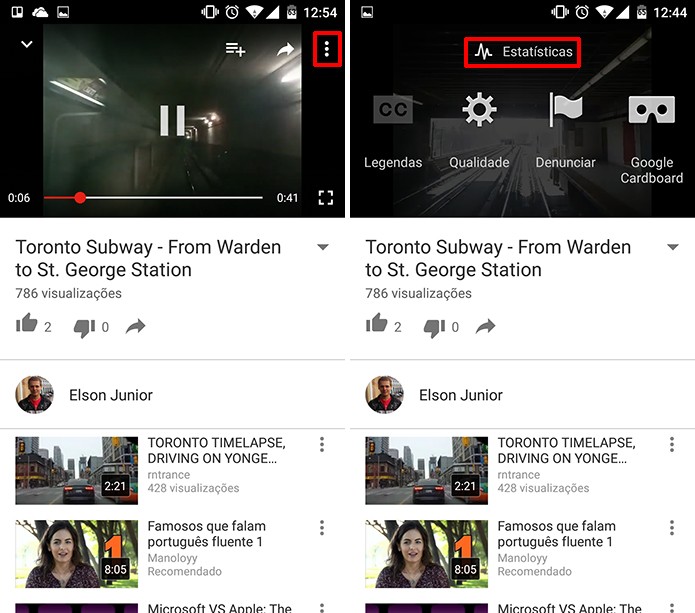The width and height of the screenshot is (695, 613).
Task: Open Elson Junior channel avatar on left
Action: point(35,394)
